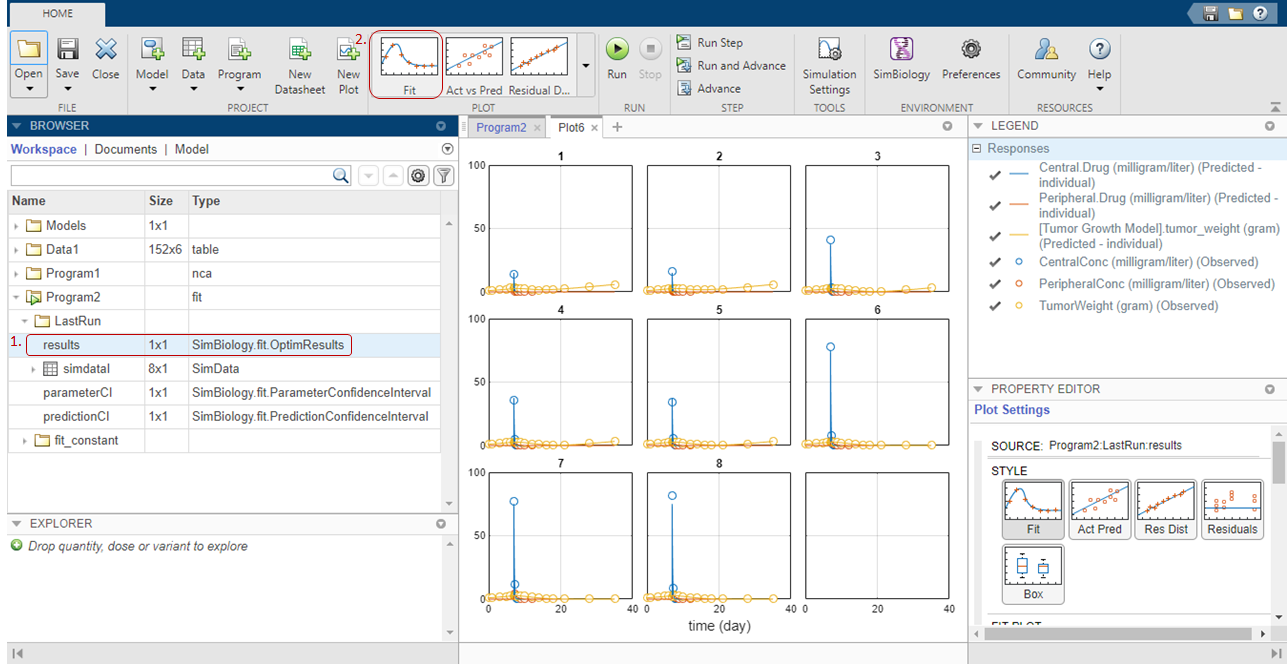Switch to the Plot6 document tab

571,127
